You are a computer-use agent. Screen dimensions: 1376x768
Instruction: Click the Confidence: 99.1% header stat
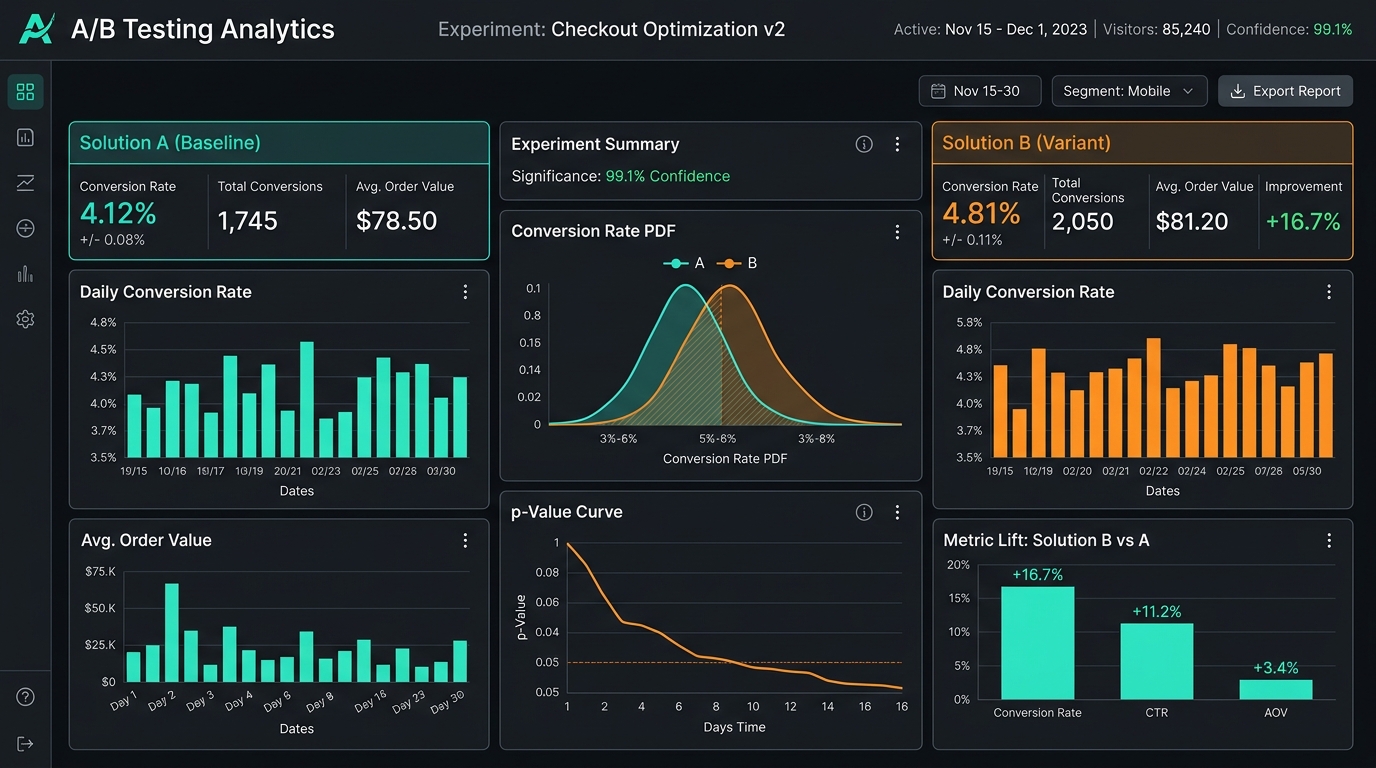tap(1289, 29)
